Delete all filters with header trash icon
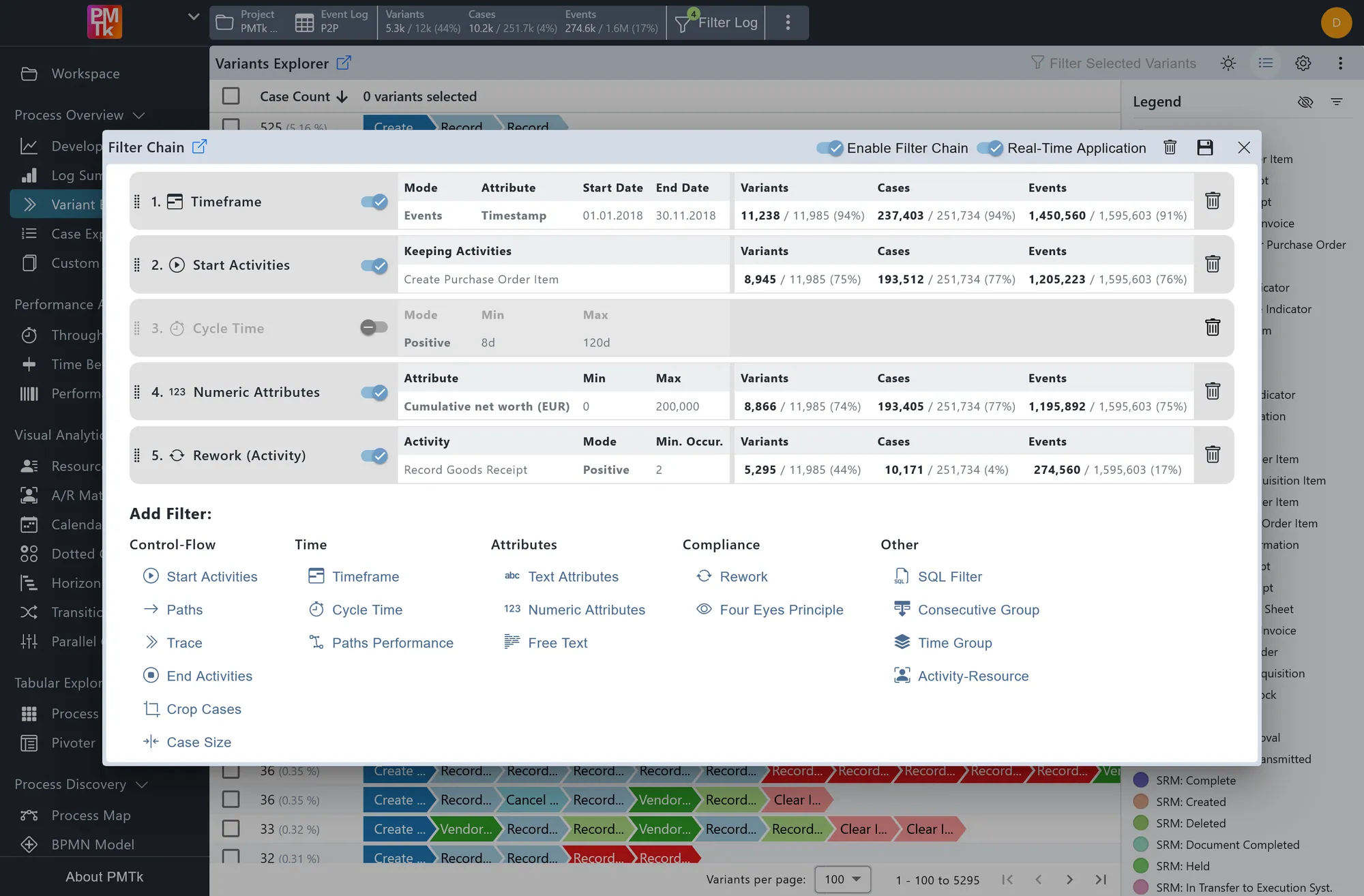Image resolution: width=1364 pixels, height=896 pixels. [x=1170, y=147]
